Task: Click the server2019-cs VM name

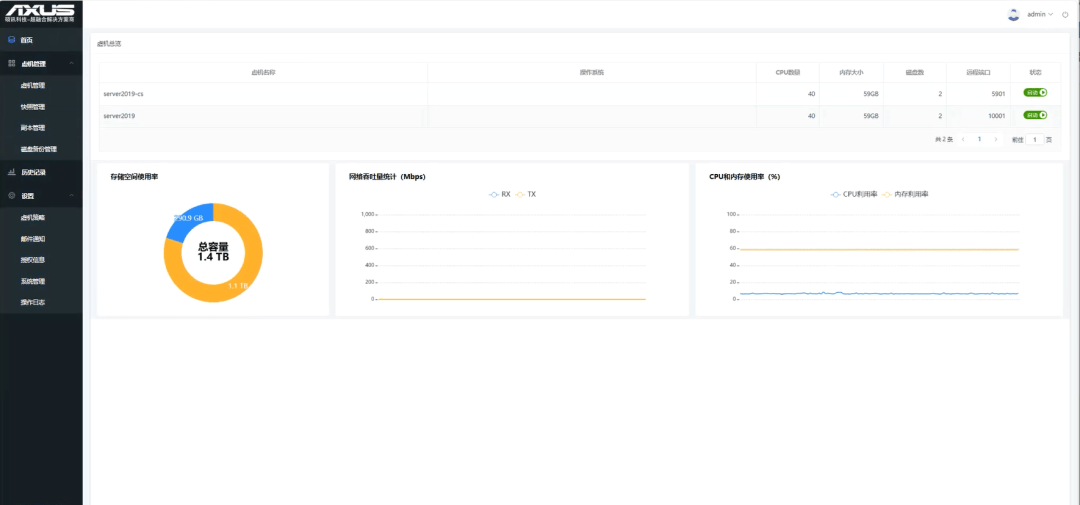Action: click(x=123, y=93)
